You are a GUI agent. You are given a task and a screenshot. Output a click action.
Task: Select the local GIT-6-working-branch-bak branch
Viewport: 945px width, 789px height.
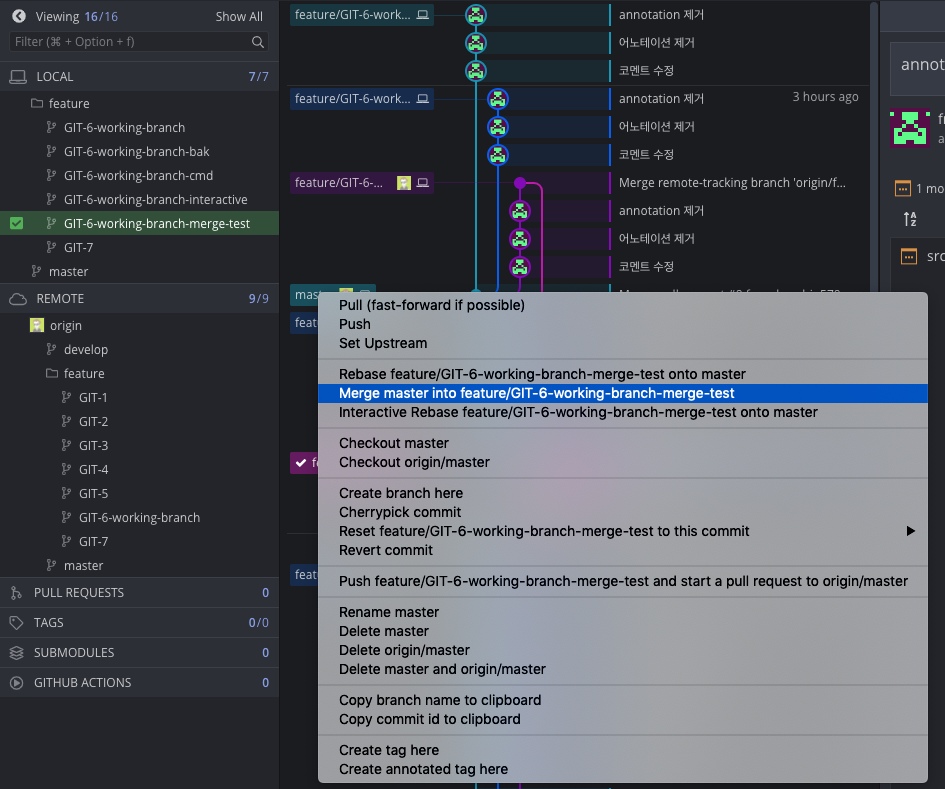click(136, 152)
